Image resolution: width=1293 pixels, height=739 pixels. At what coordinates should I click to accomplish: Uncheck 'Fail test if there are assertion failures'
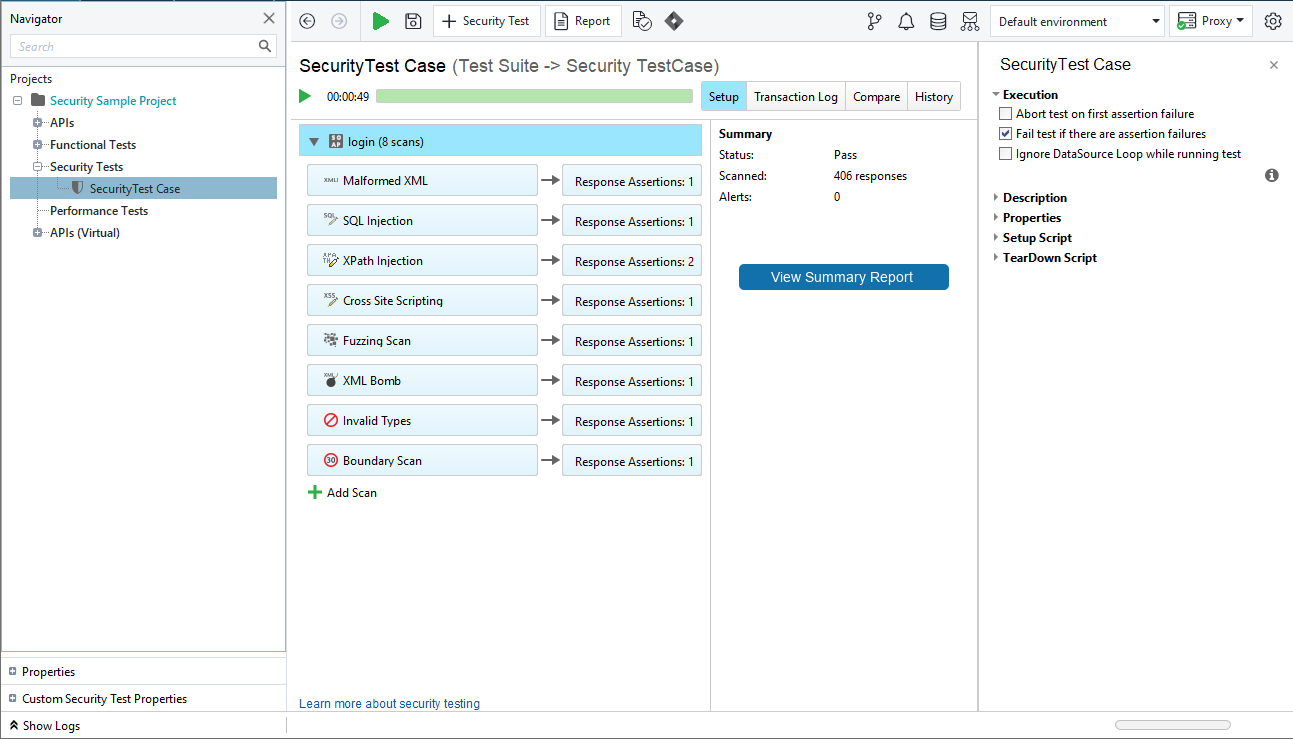pyautogui.click(x=1005, y=133)
